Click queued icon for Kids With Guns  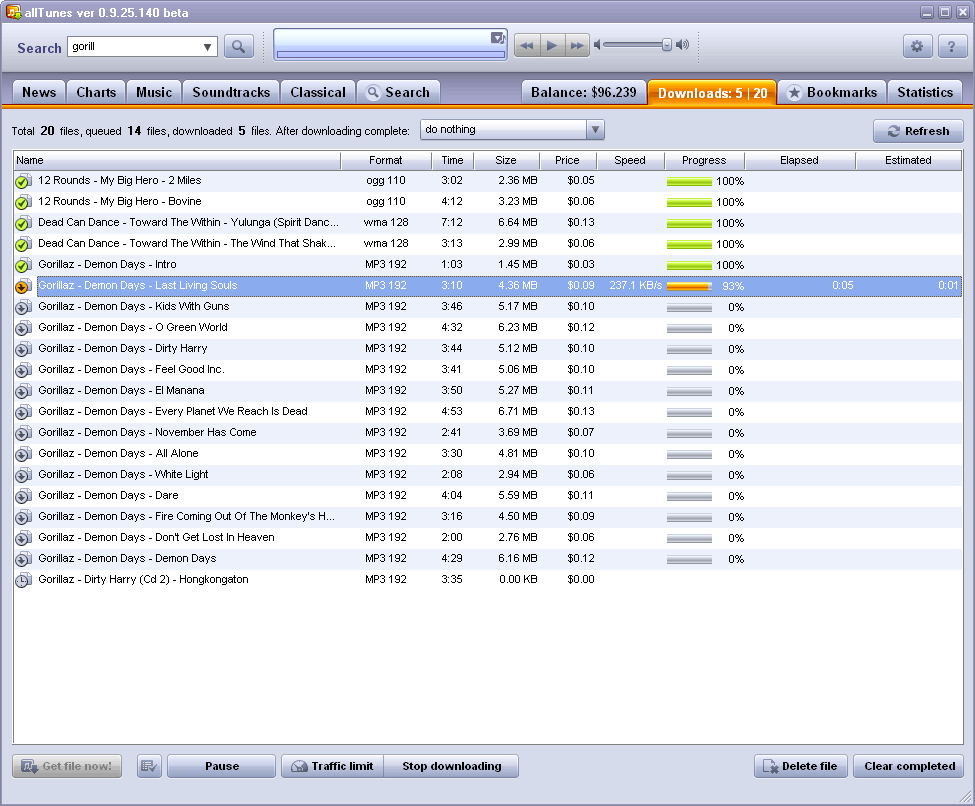(x=23, y=307)
